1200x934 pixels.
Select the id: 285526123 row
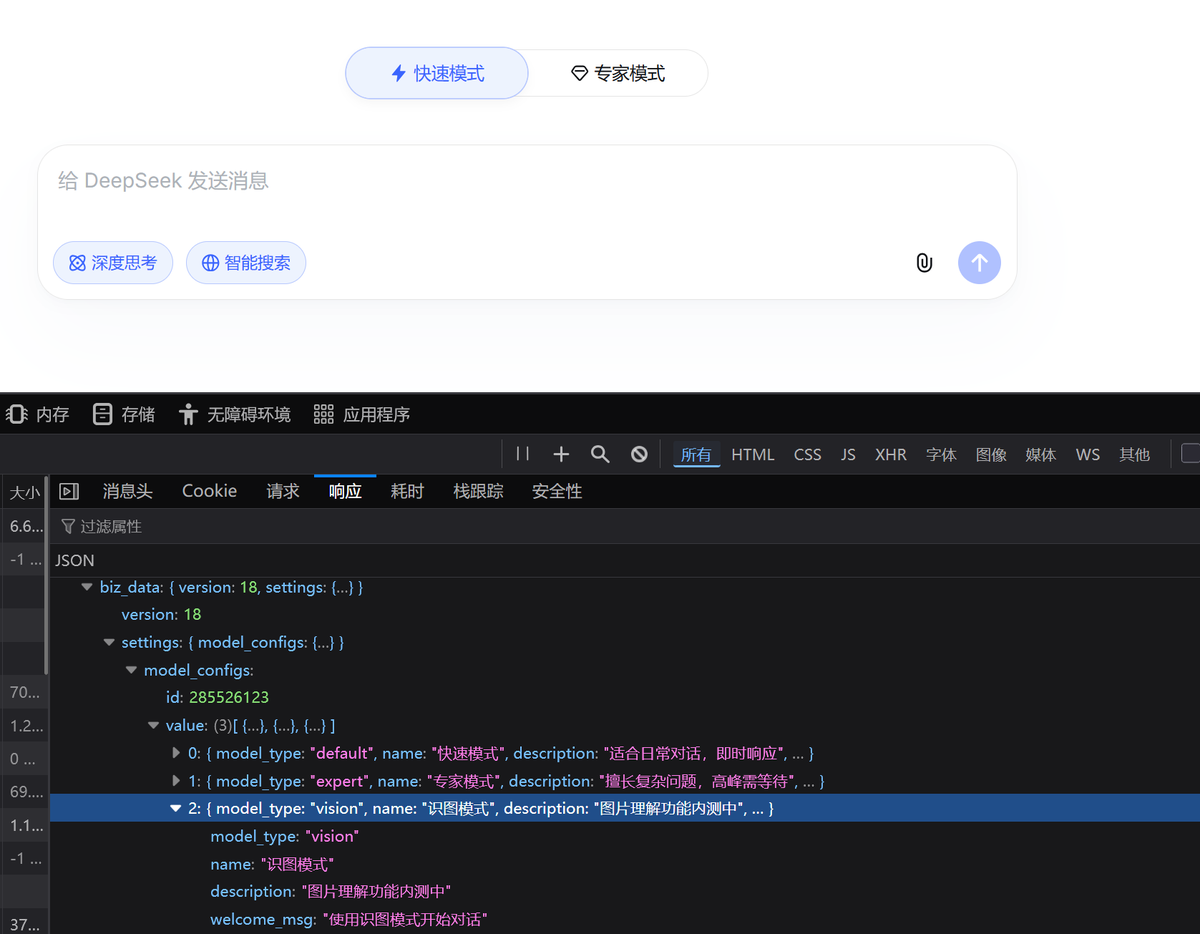point(625,697)
